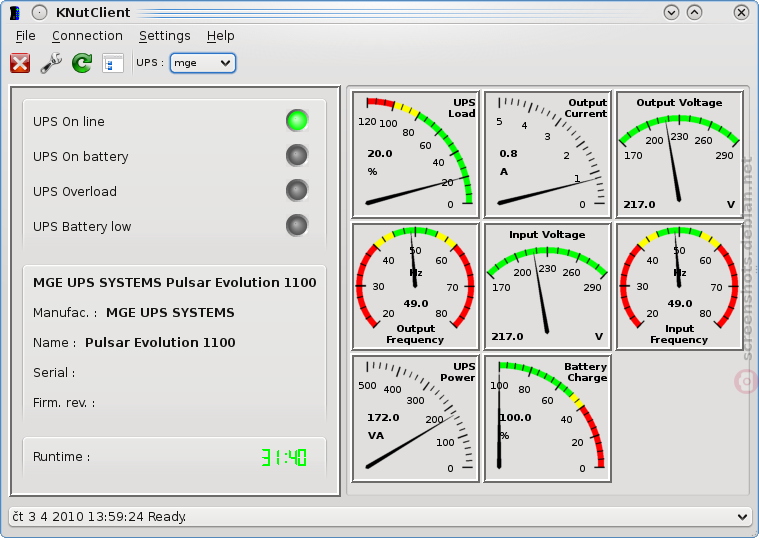Click the heading 'MGE UPS SYSTEMS Pulsar Evolution 1100'

click(175, 283)
